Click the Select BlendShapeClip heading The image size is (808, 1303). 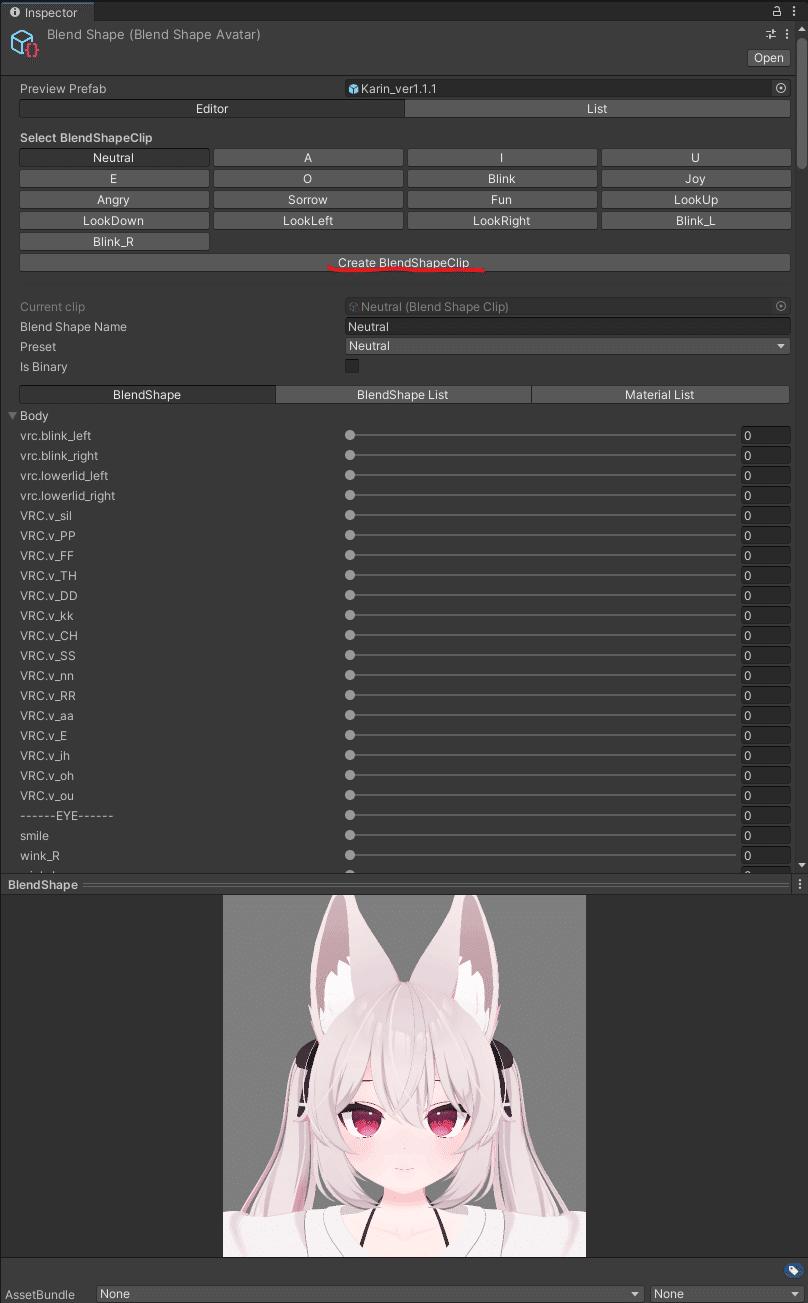coord(86,137)
